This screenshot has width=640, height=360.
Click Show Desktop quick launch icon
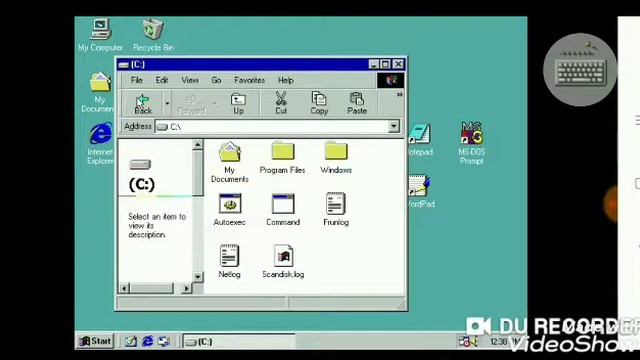coord(131,341)
